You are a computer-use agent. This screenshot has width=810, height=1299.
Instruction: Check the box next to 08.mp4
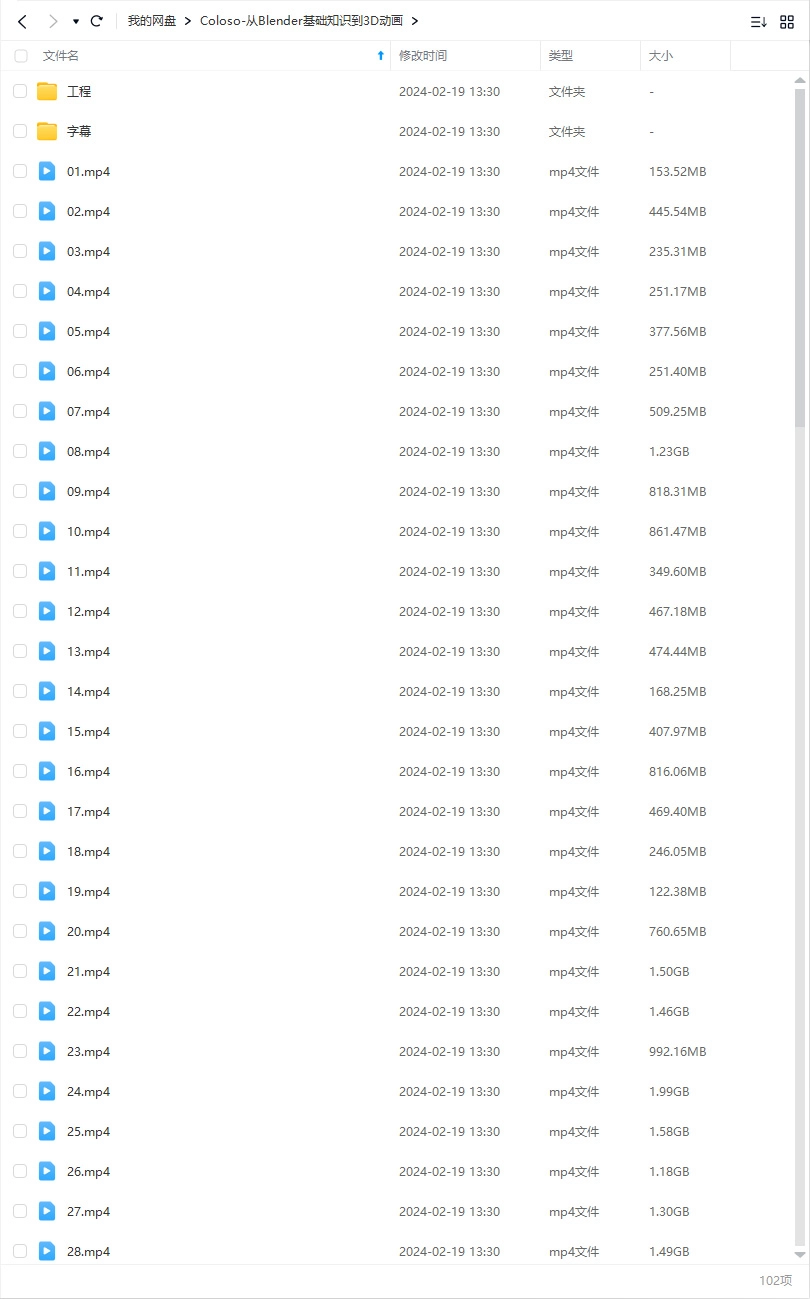(x=20, y=451)
